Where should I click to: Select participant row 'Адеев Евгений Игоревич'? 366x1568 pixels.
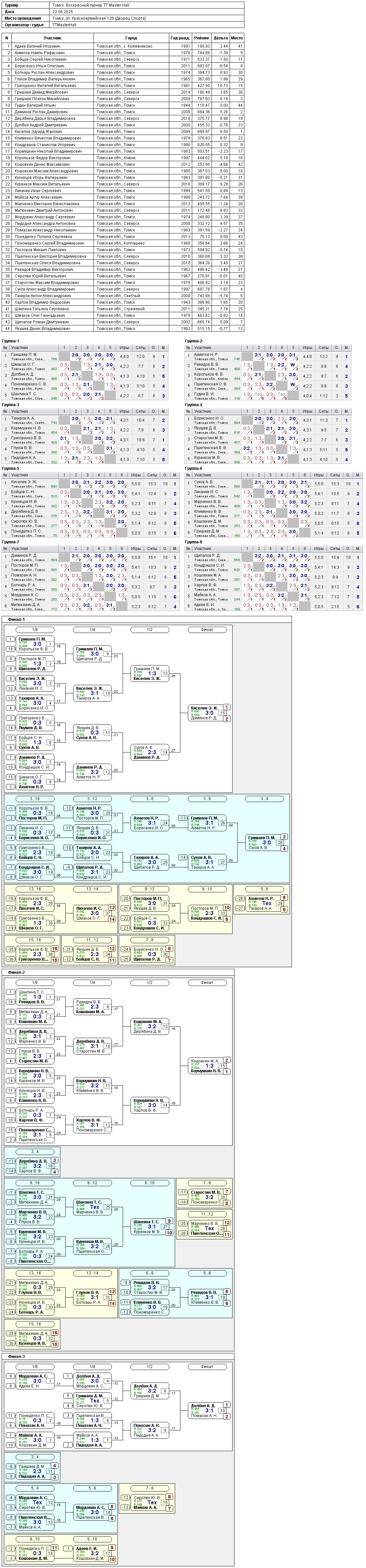pyautogui.click(x=37, y=46)
